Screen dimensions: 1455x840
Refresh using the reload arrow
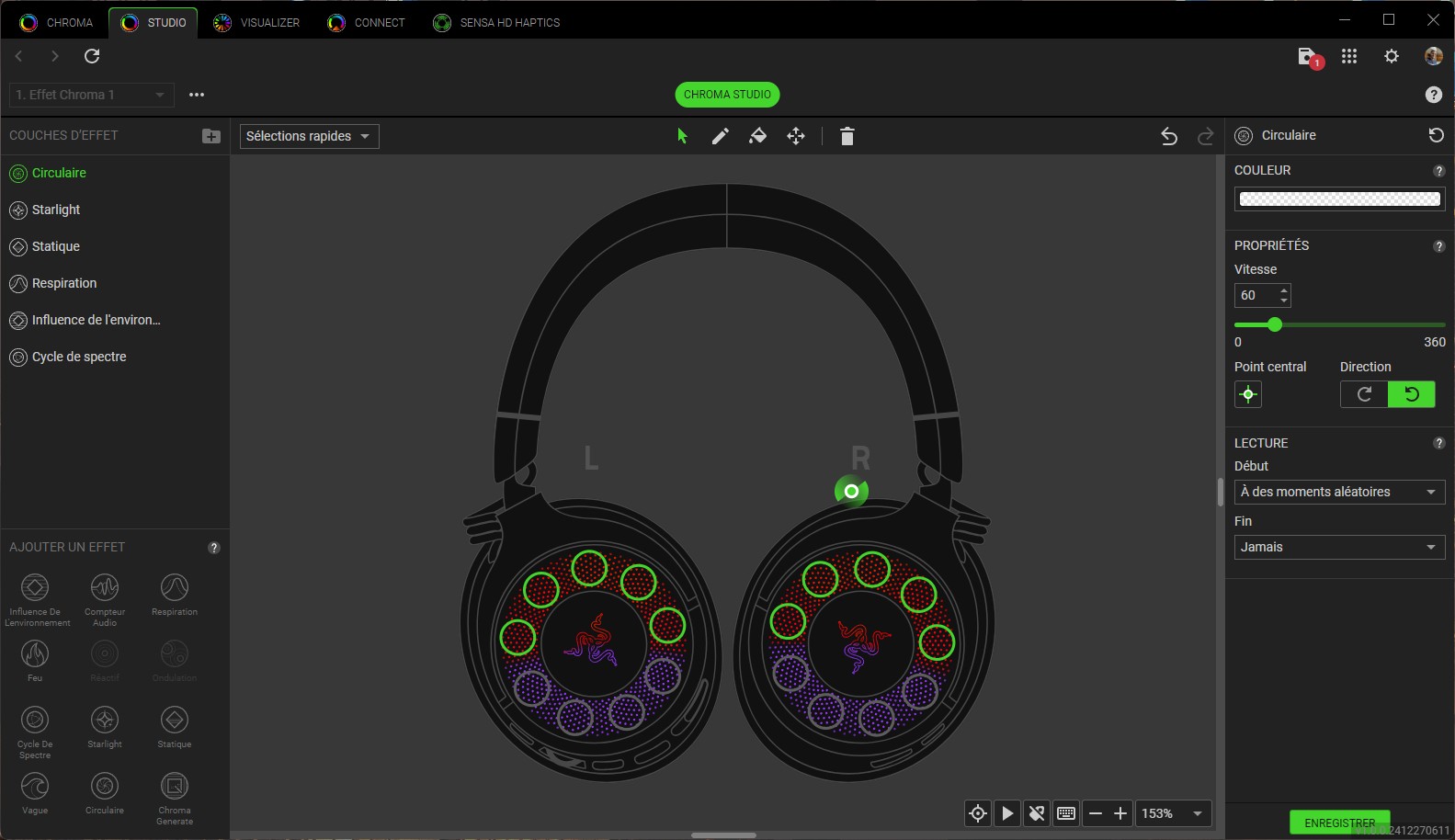click(92, 56)
